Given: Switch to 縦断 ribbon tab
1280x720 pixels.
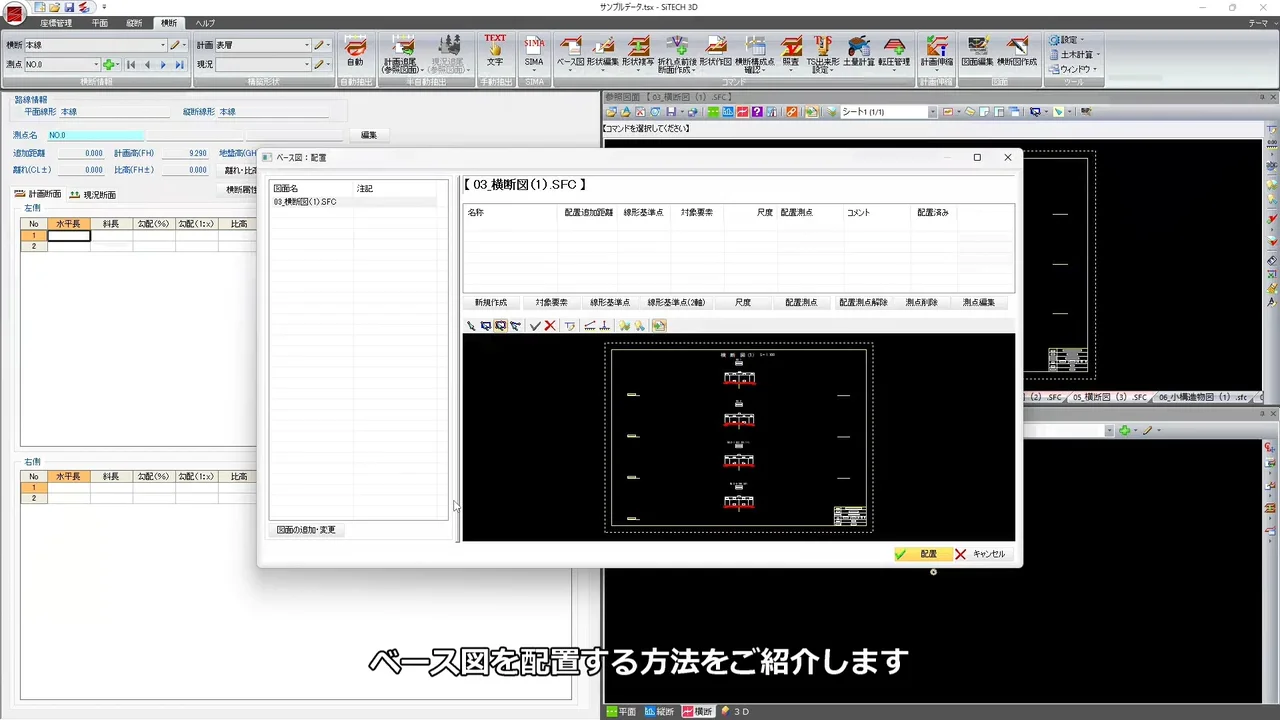Looking at the screenshot, I should [x=134, y=23].
